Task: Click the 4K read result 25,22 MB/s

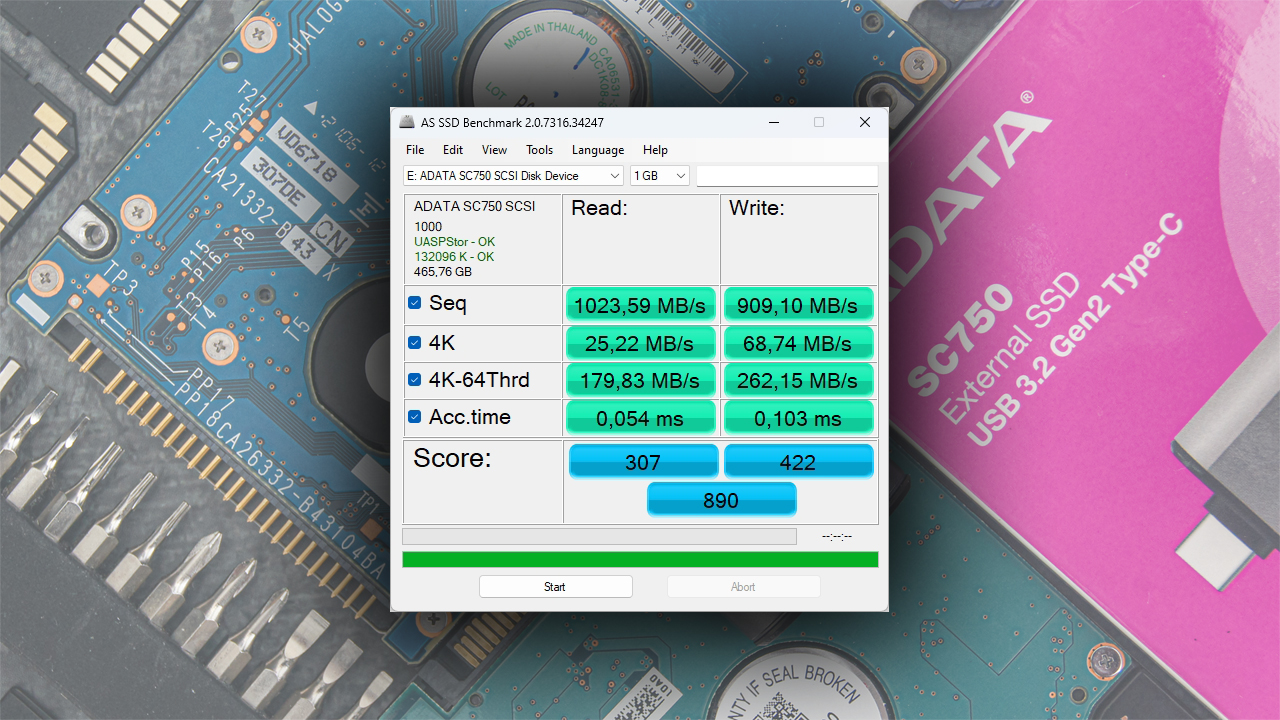Action: pos(641,343)
